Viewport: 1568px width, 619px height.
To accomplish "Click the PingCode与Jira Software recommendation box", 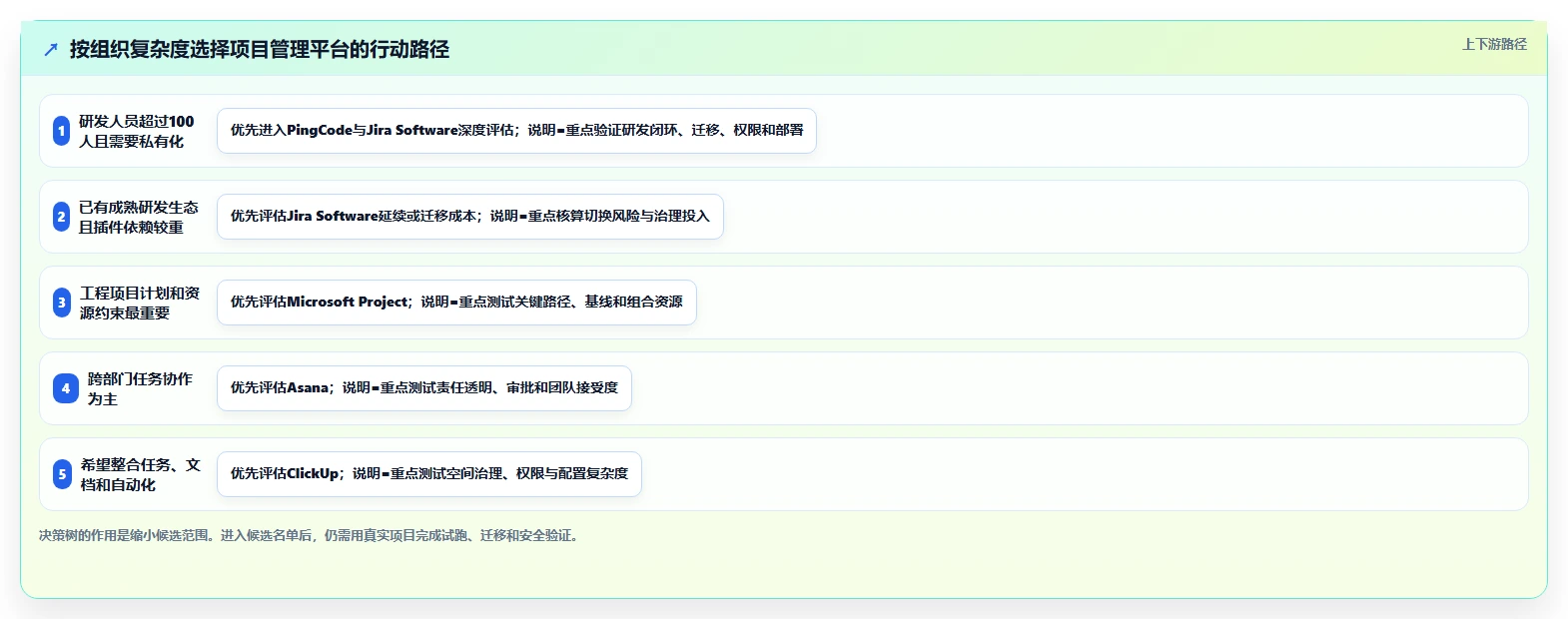I will [x=516, y=131].
